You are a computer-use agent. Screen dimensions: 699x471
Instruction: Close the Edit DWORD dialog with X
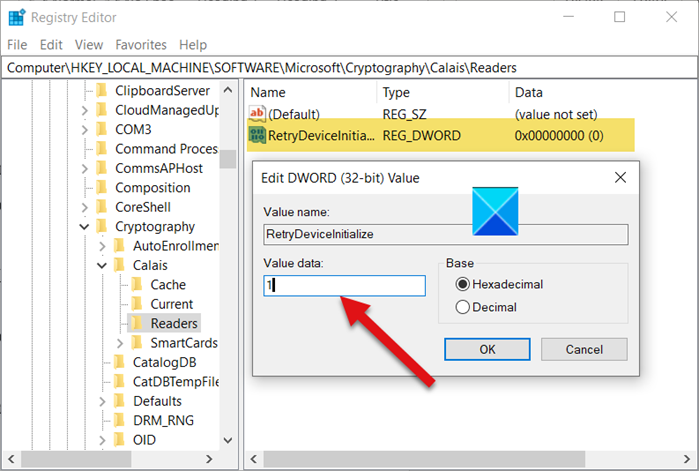pos(620,178)
